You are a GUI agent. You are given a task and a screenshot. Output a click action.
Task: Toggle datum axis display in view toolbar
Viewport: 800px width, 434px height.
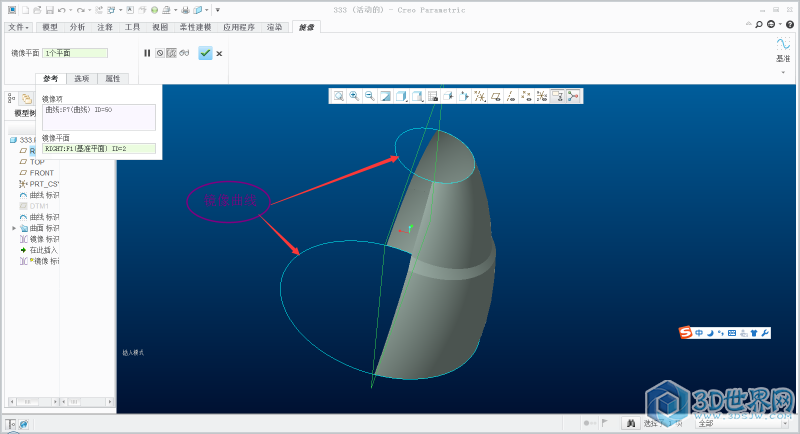[511, 96]
